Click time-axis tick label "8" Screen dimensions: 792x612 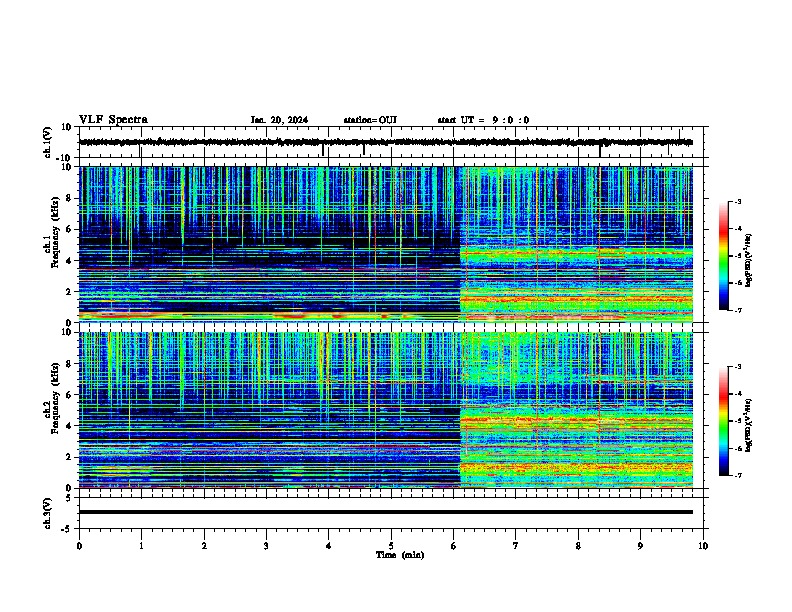coord(578,546)
